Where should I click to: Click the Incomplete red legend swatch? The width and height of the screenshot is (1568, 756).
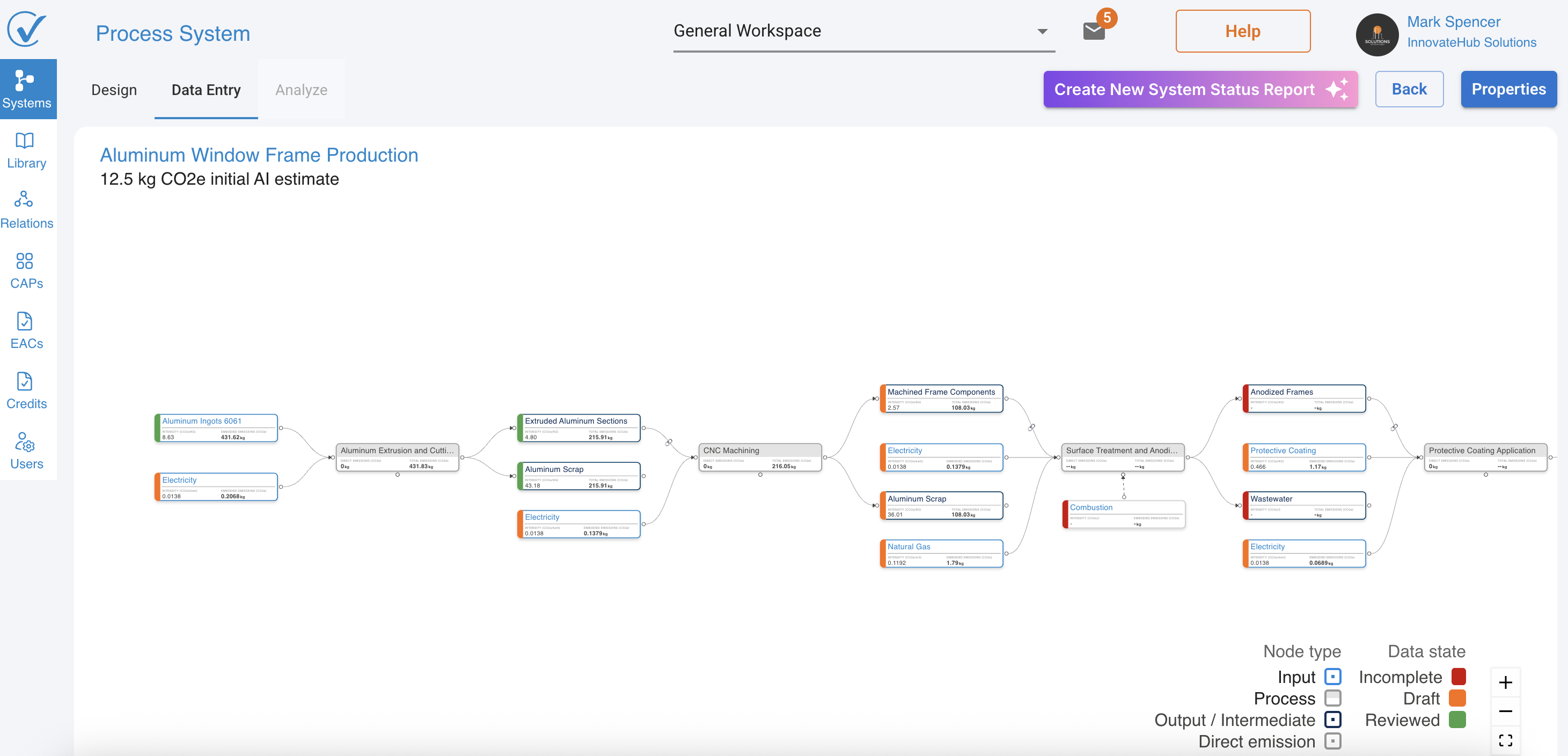click(x=1458, y=677)
